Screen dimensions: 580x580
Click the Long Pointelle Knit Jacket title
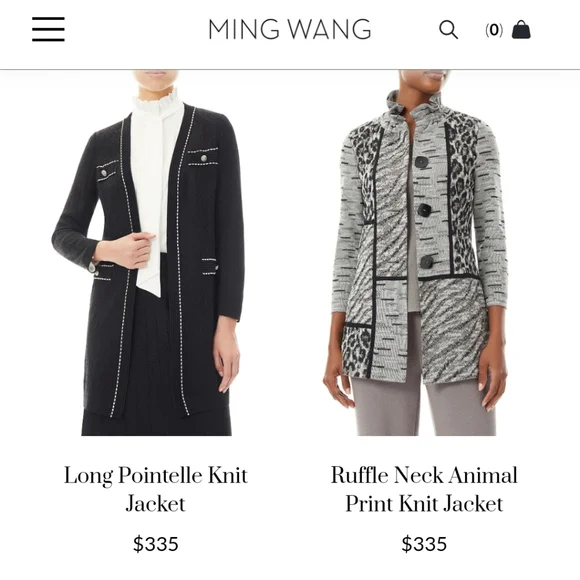coord(155,489)
